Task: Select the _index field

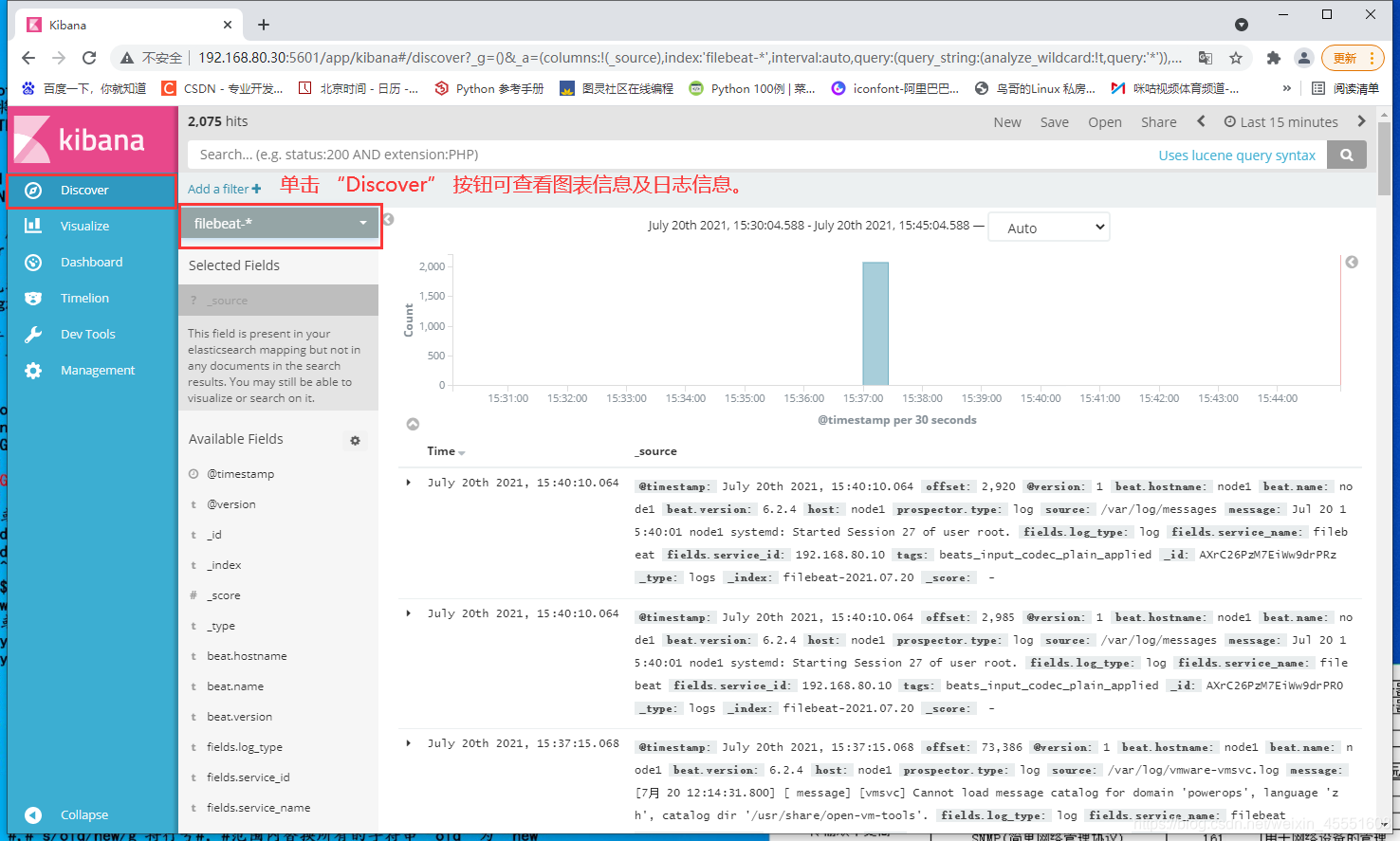Action: click(x=224, y=565)
